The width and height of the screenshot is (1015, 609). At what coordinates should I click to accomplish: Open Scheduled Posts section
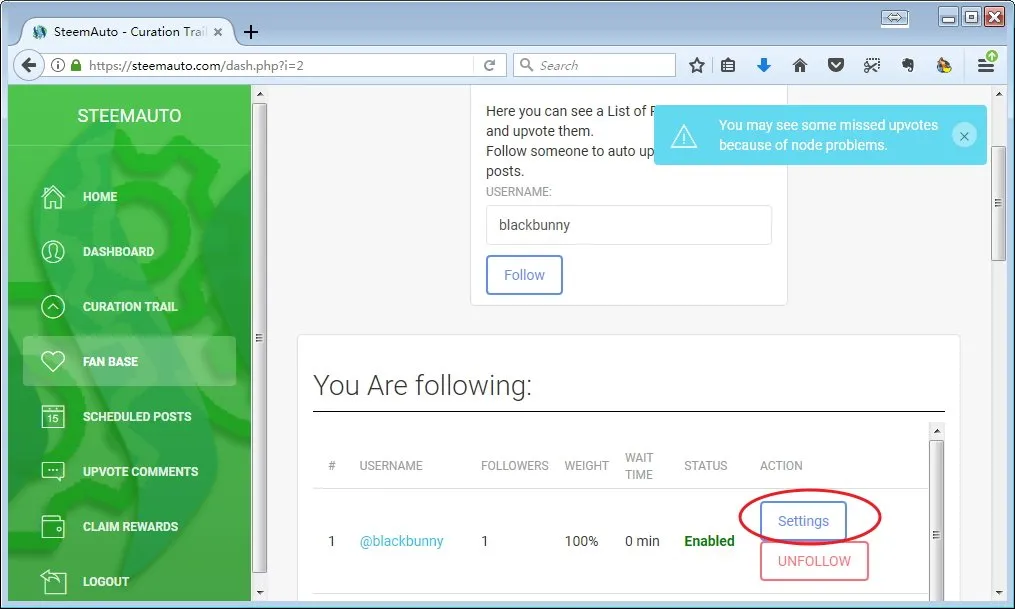coord(129,417)
